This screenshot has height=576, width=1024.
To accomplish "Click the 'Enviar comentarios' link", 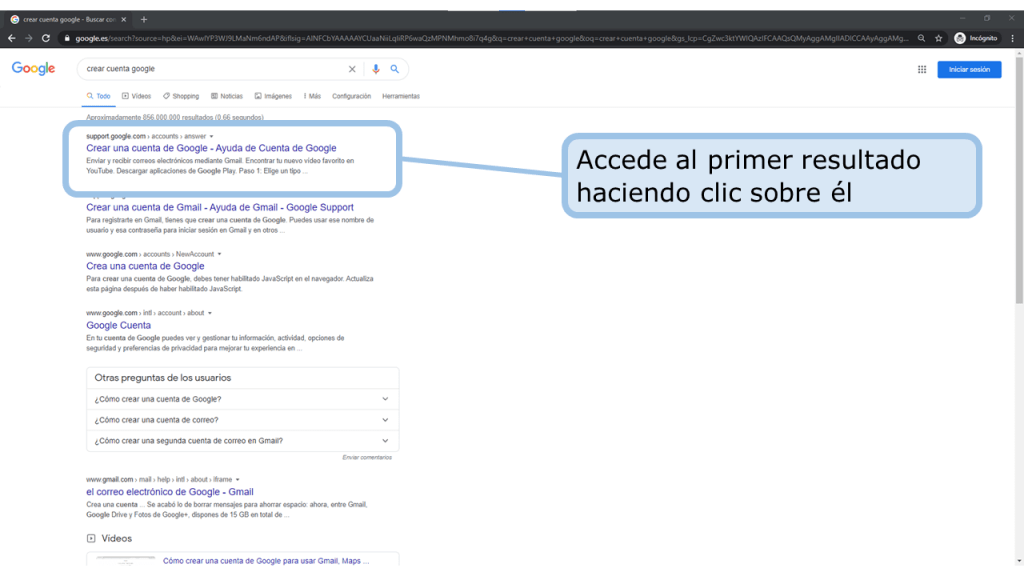I will point(367,457).
